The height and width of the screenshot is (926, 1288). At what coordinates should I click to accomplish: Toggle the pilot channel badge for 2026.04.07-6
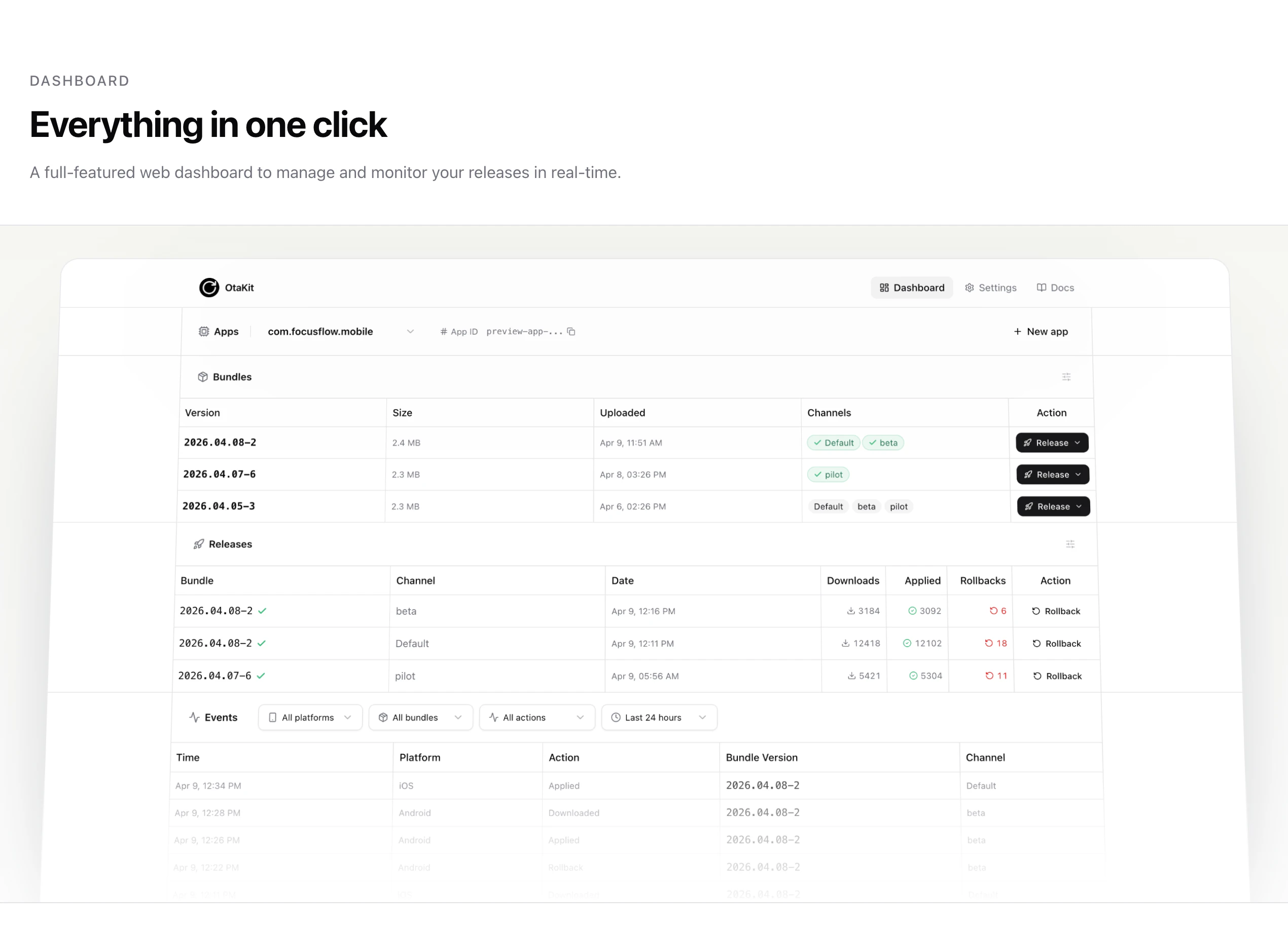pos(828,474)
